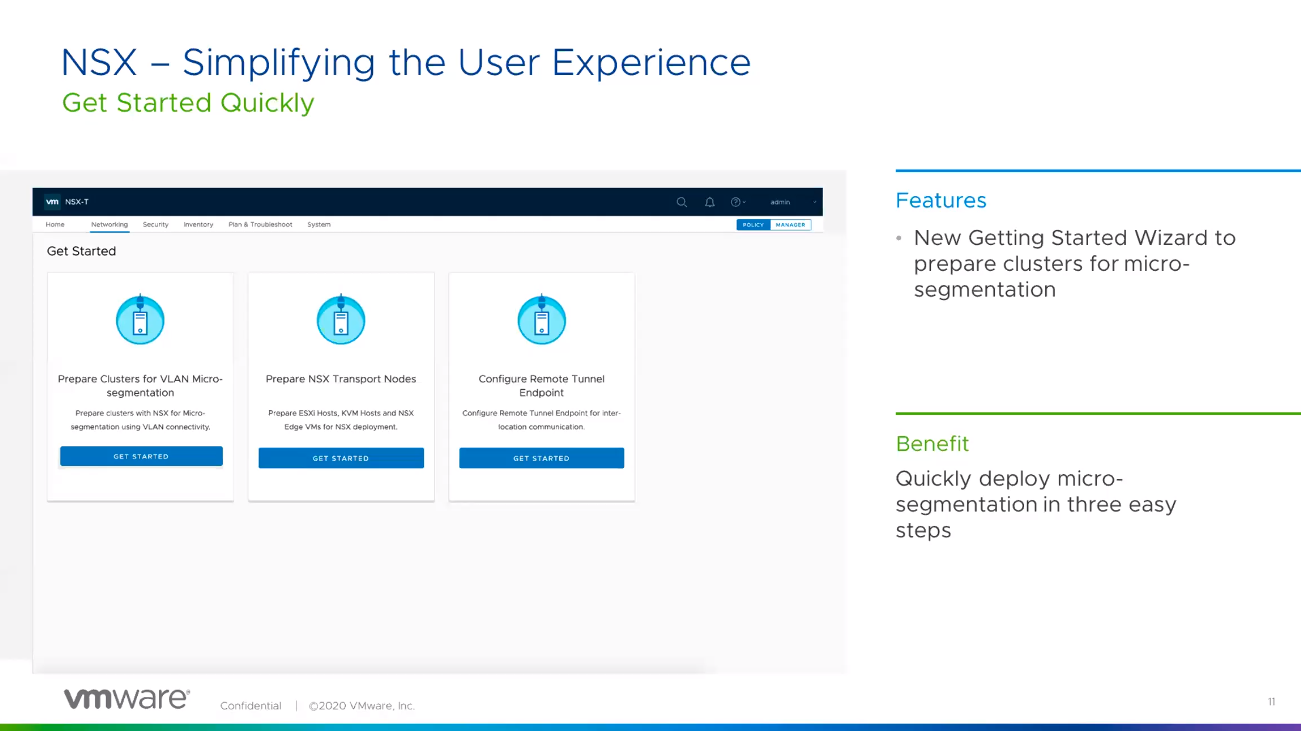
Task: Click the search magnifier icon in NSX-T header
Action: click(682, 202)
